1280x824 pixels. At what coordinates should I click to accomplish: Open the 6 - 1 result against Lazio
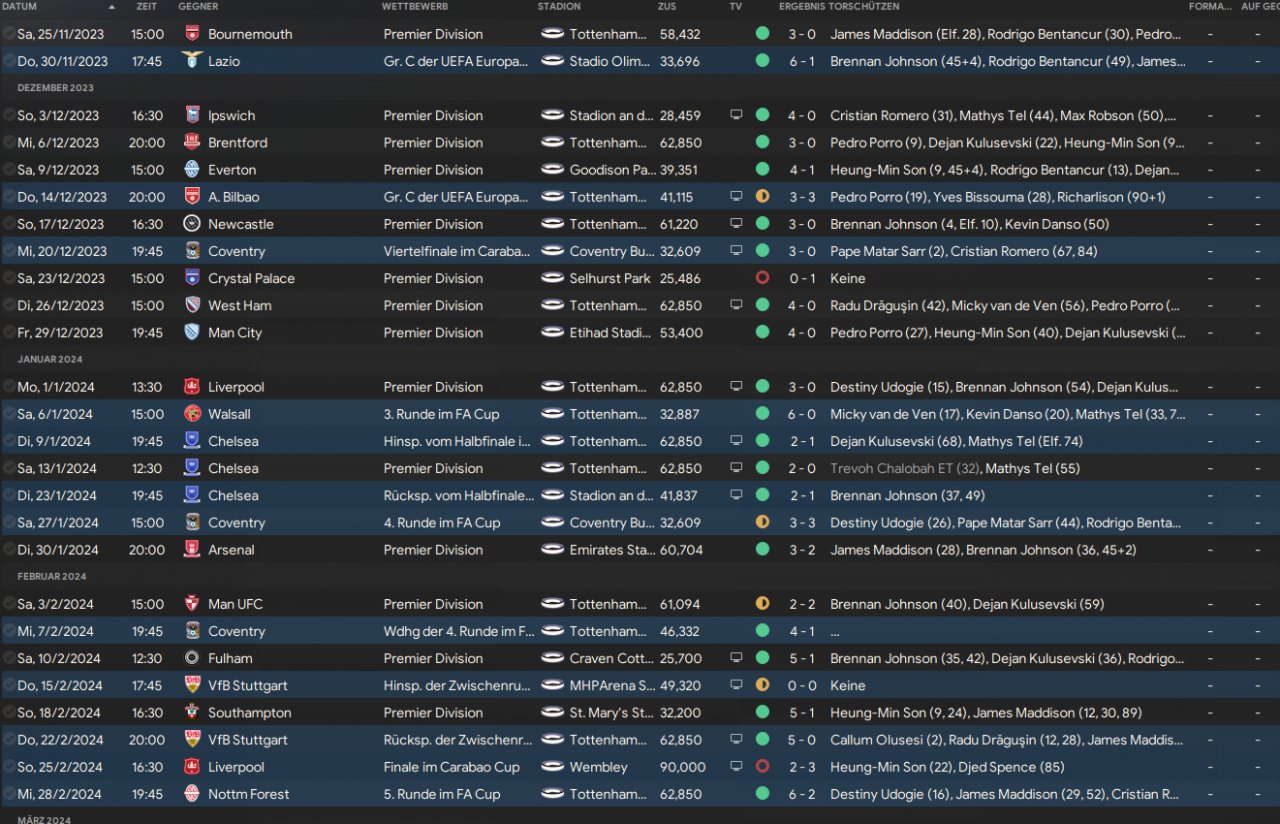(802, 61)
